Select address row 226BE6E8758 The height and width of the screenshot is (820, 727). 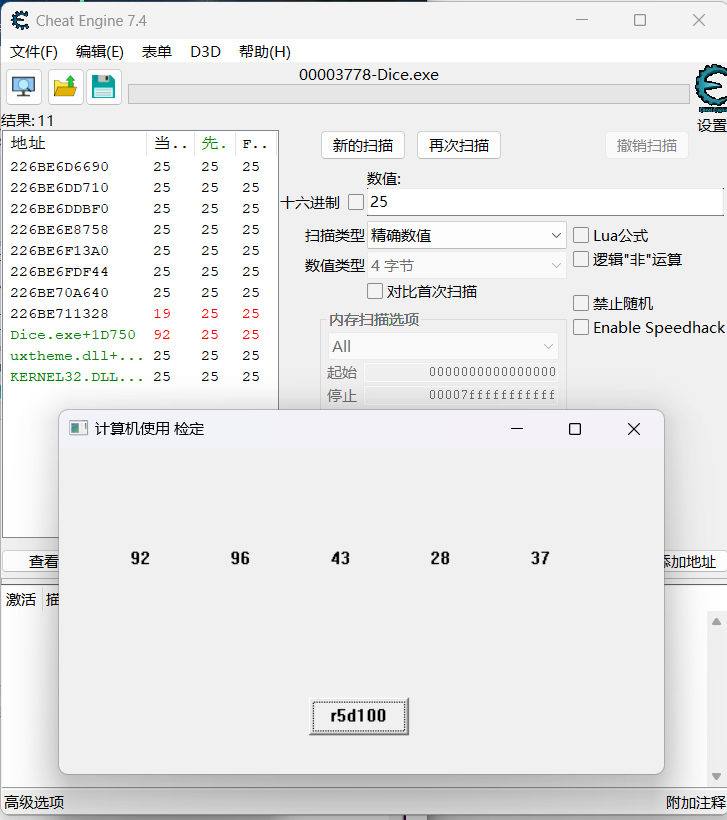(140, 230)
